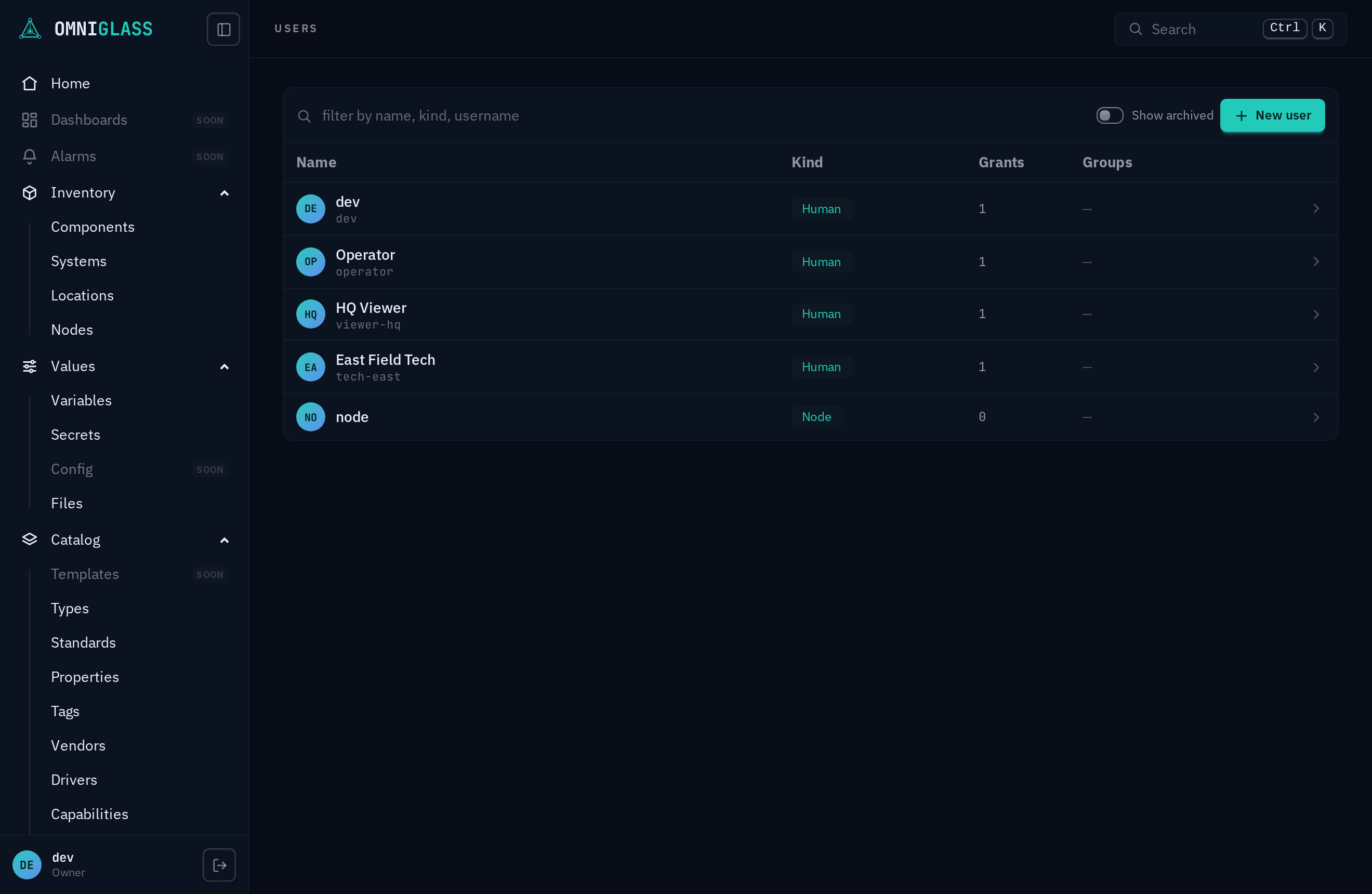The image size is (1372, 894).
Task: Click the New user button
Action: tap(1272, 115)
